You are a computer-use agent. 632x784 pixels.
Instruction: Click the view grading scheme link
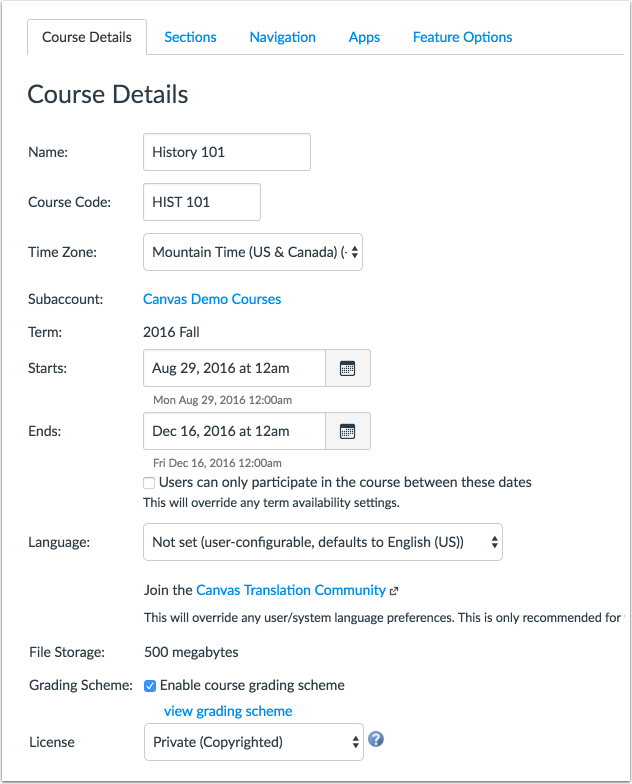coord(228,711)
